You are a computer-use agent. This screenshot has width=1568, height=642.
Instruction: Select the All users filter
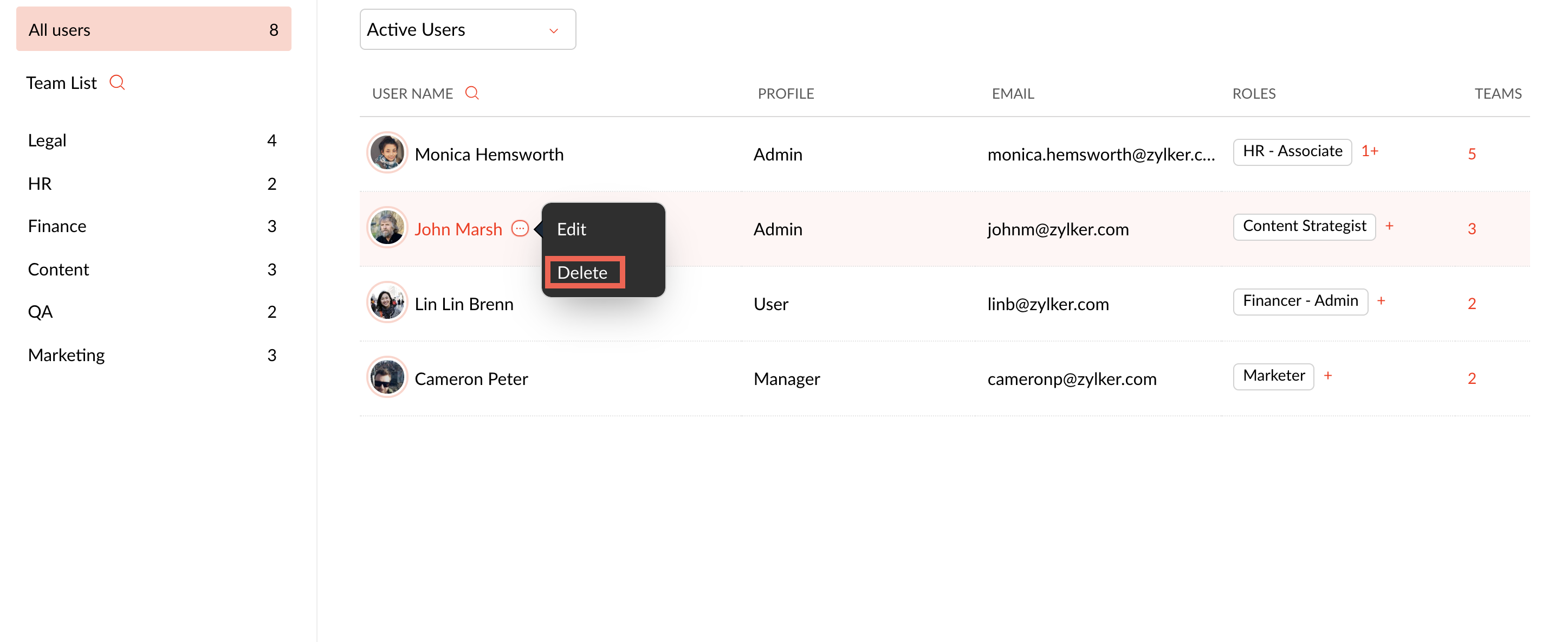point(153,29)
